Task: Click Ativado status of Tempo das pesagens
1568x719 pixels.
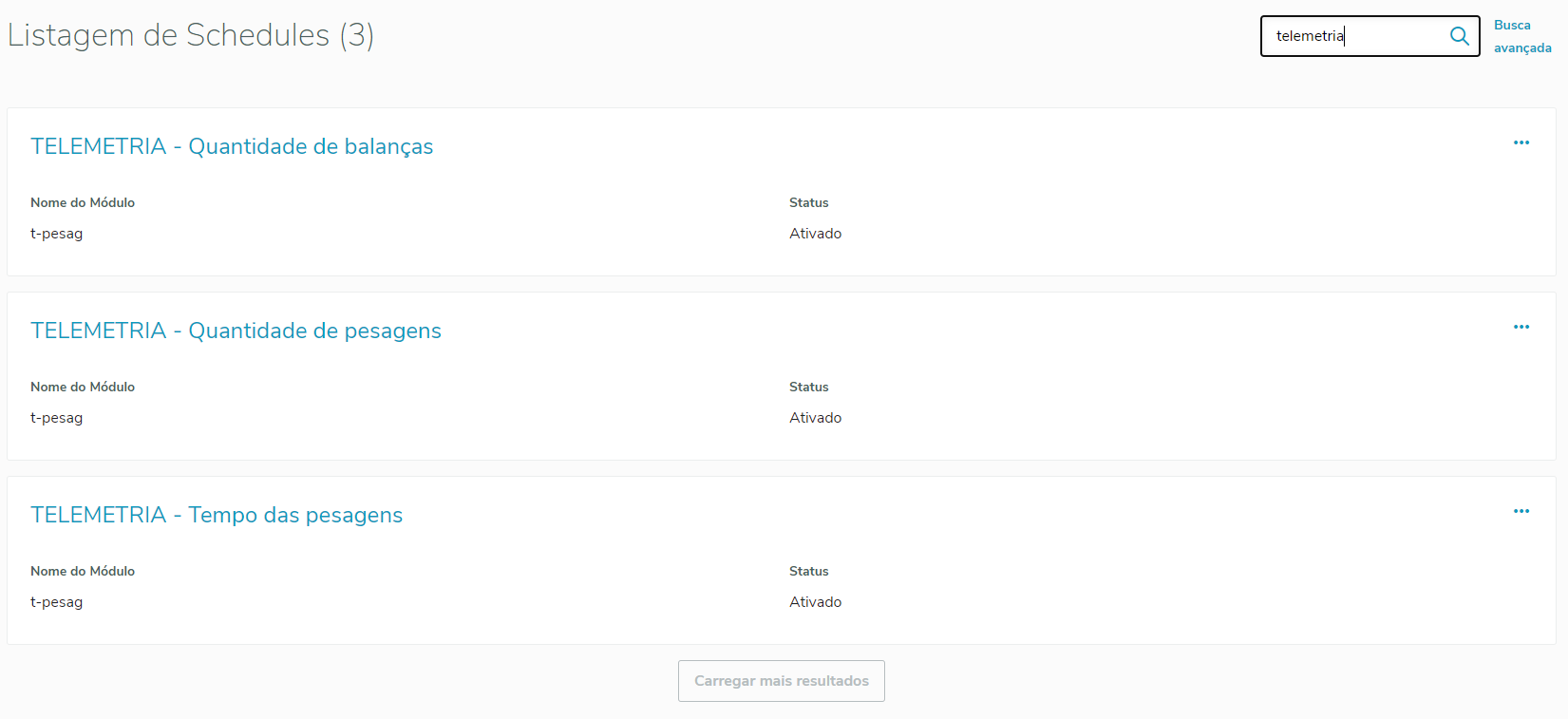Action: 815,602
